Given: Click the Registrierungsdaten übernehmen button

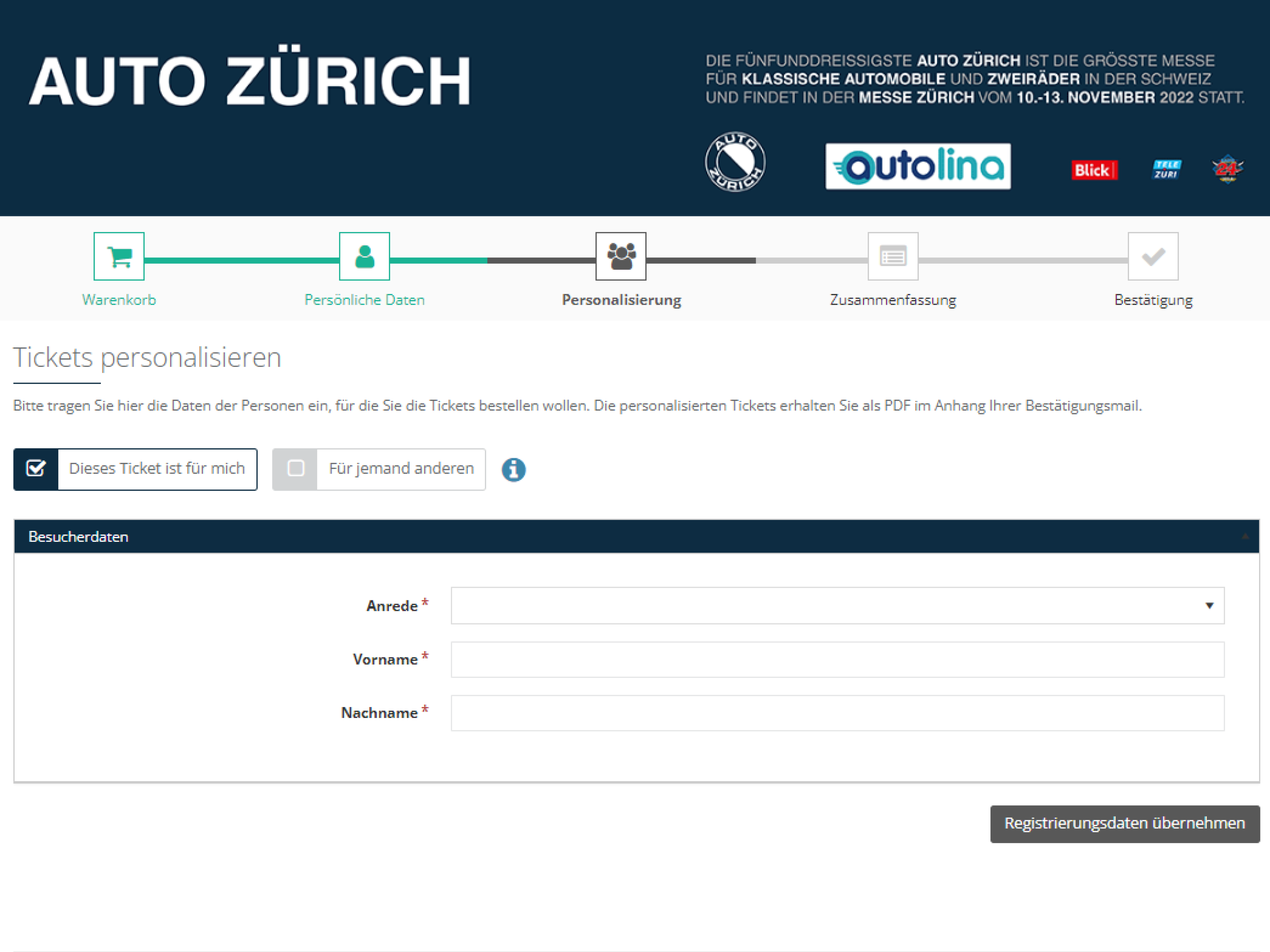Looking at the screenshot, I should pyautogui.click(x=1125, y=823).
